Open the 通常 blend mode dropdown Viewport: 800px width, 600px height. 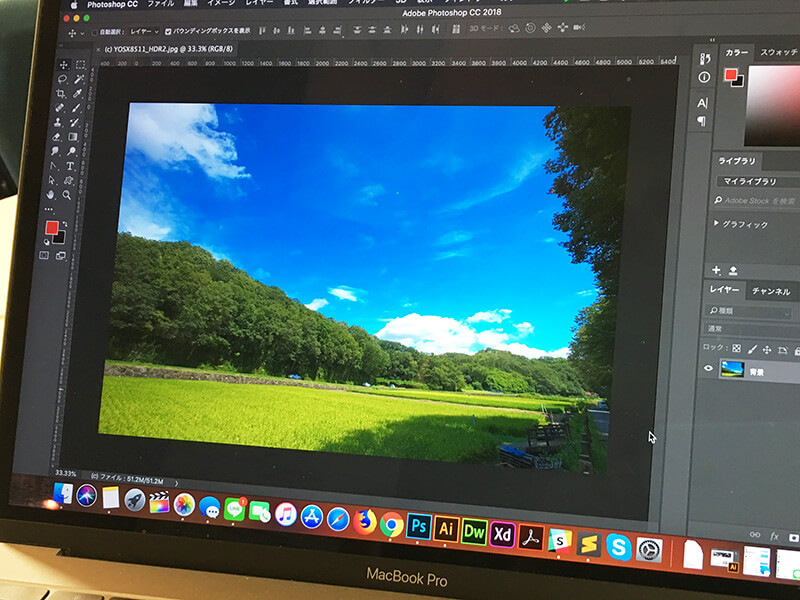(x=752, y=329)
